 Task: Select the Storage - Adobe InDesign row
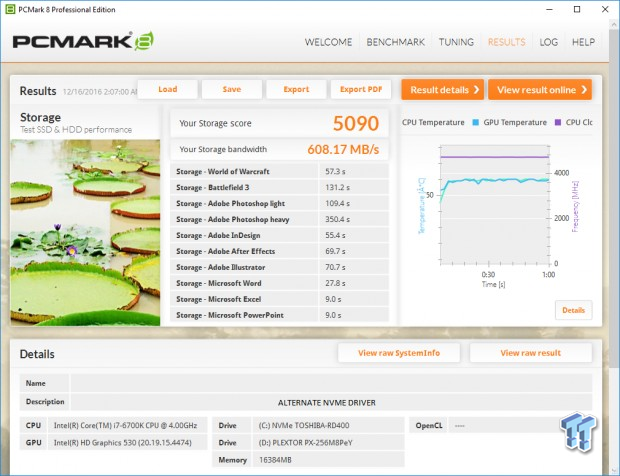point(280,235)
